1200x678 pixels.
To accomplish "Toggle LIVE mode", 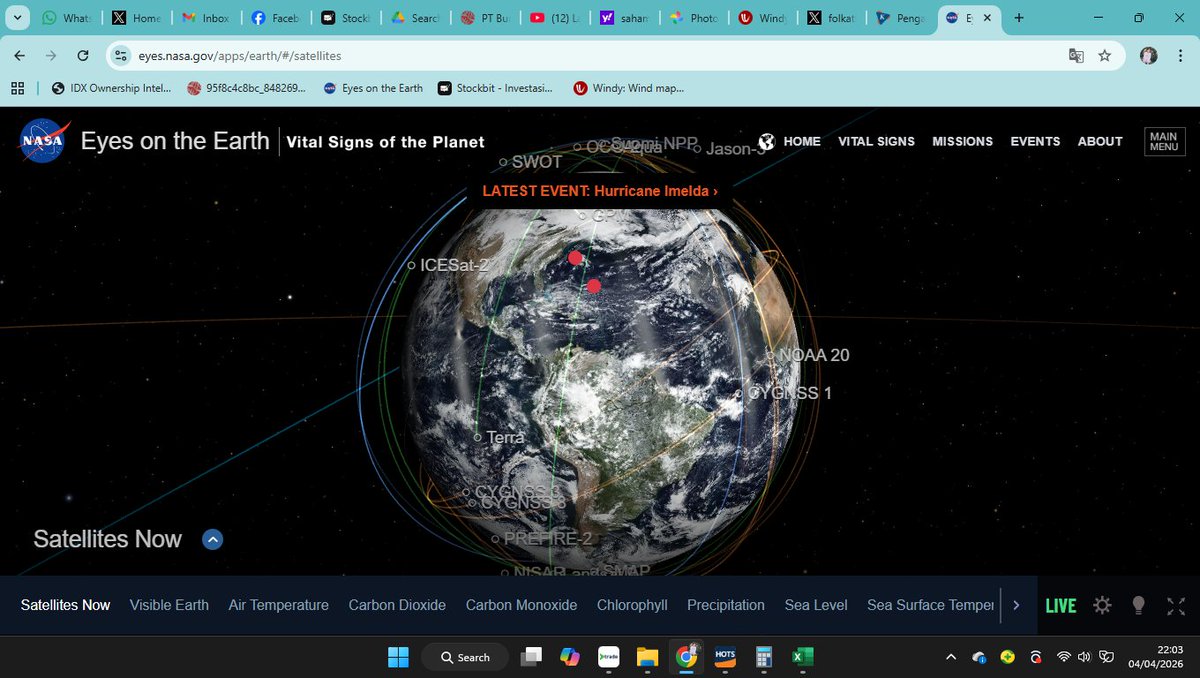I will pyautogui.click(x=1061, y=605).
